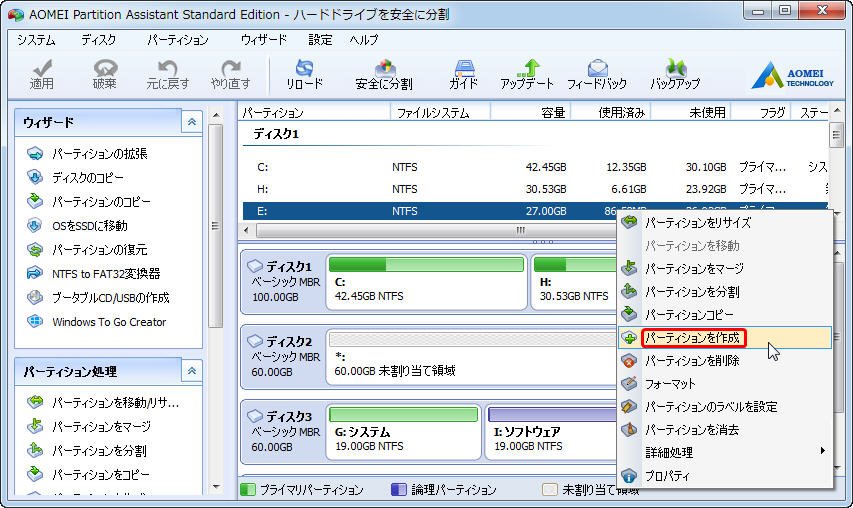Start the パーティションの拡張 wizard
This screenshot has height=508, width=853.
click(88, 154)
